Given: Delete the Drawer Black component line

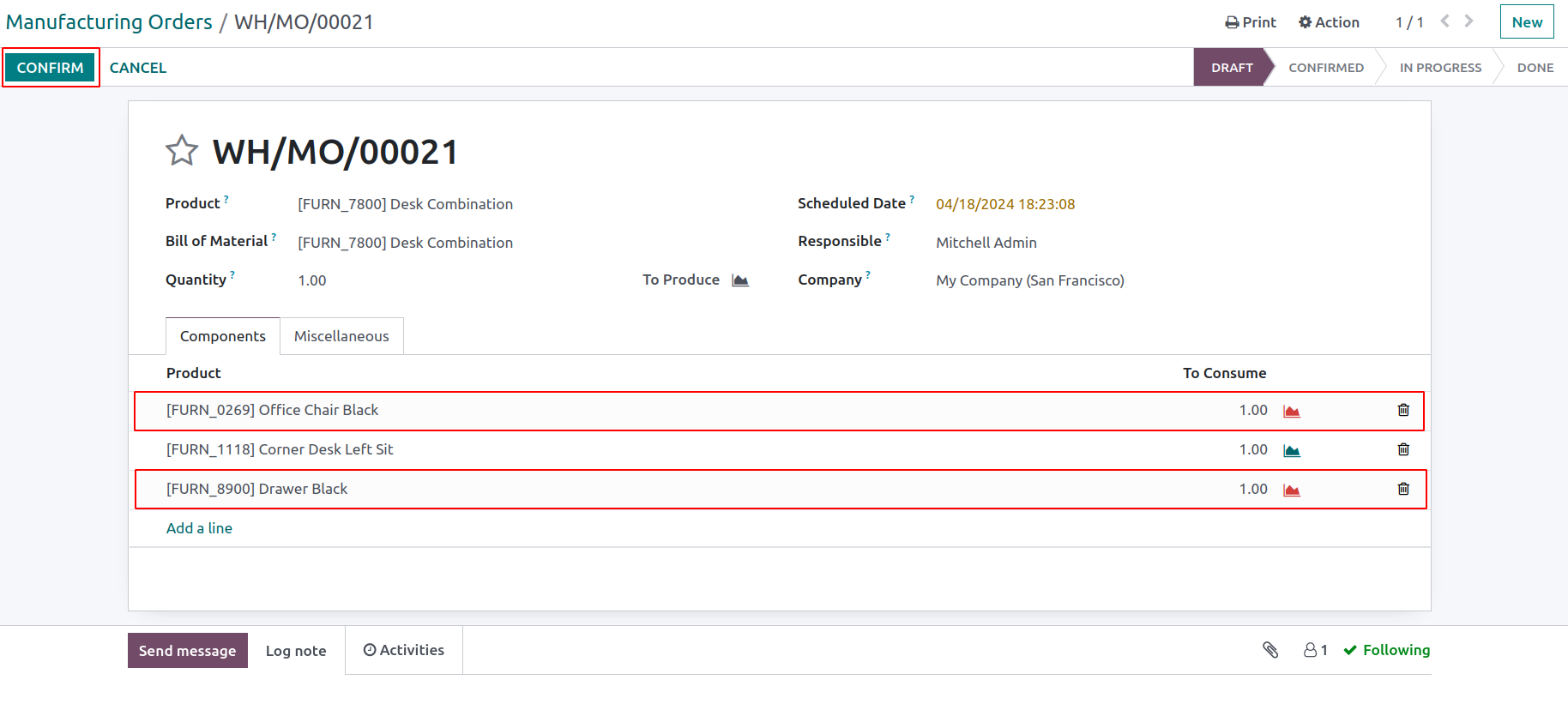Looking at the screenshot, I should (x=1403, y=489).
